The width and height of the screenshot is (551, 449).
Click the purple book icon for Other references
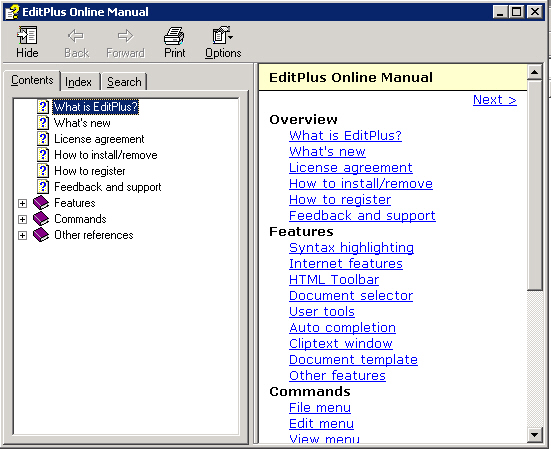point(41,235)
